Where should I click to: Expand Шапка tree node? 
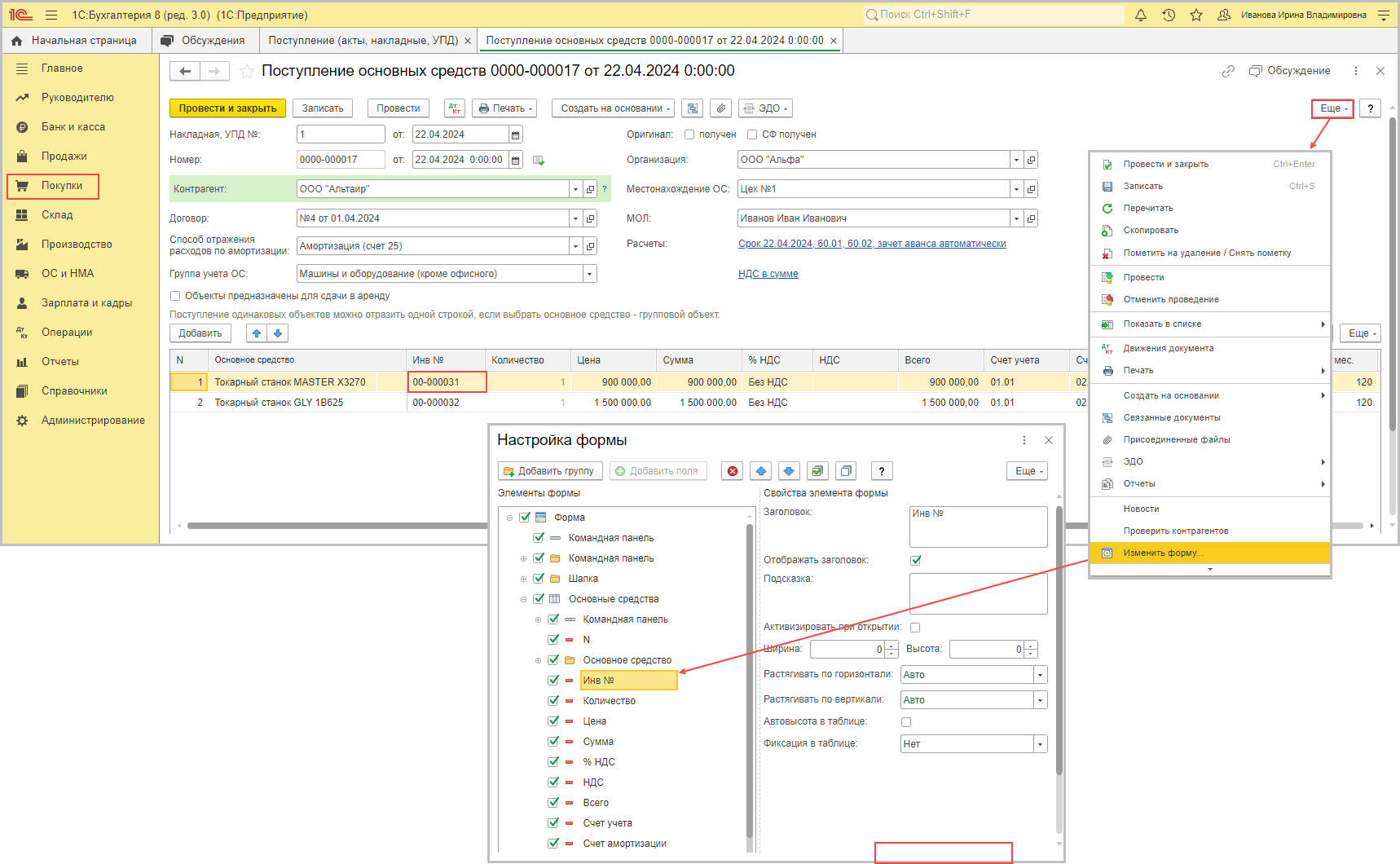(523, 579)
